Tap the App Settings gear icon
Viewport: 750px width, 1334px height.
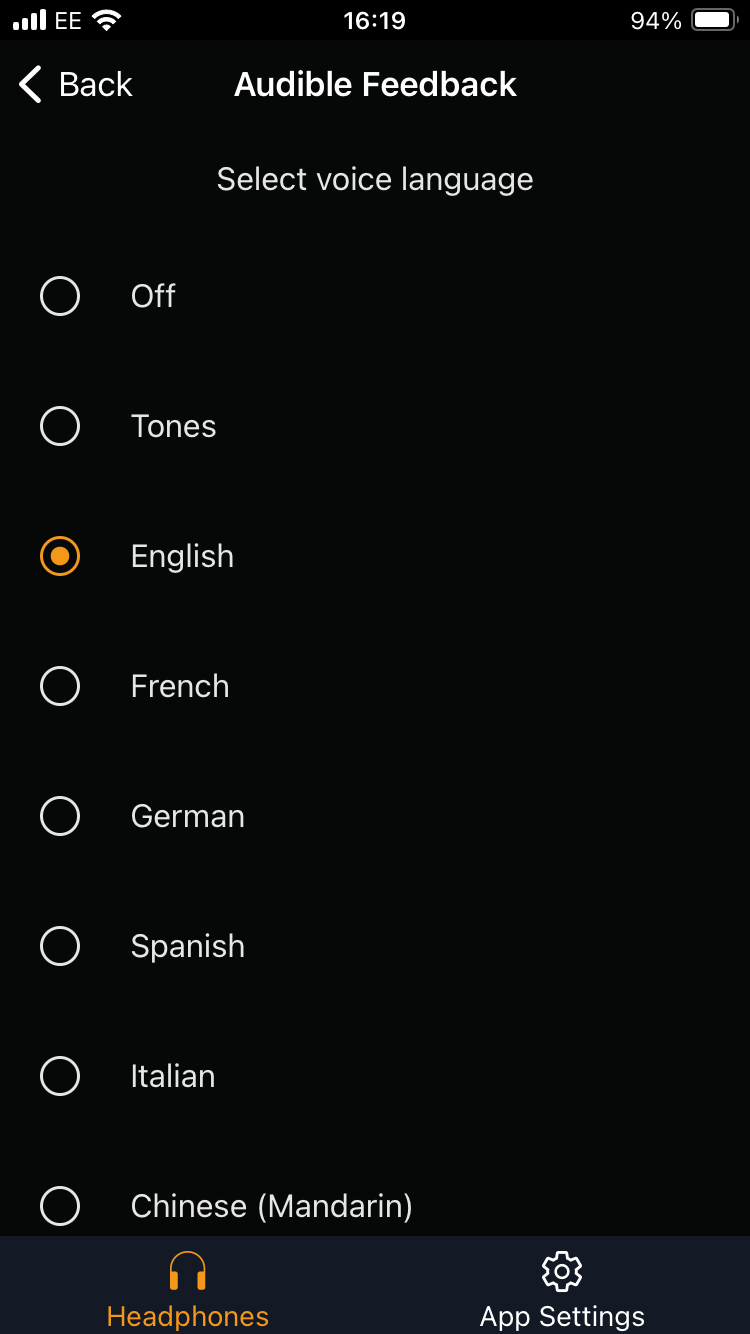(562, 1271)
